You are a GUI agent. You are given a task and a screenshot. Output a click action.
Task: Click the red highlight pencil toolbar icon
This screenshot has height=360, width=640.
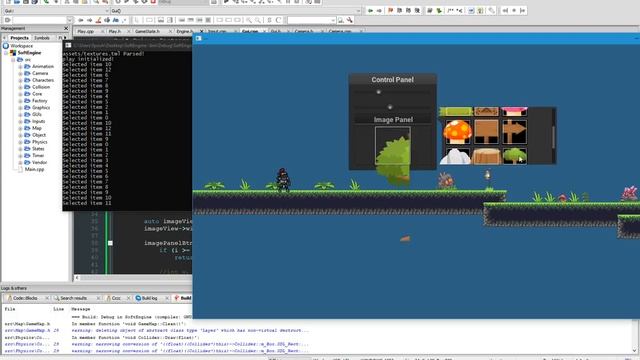pyautogui.click(x=98, y=20)
